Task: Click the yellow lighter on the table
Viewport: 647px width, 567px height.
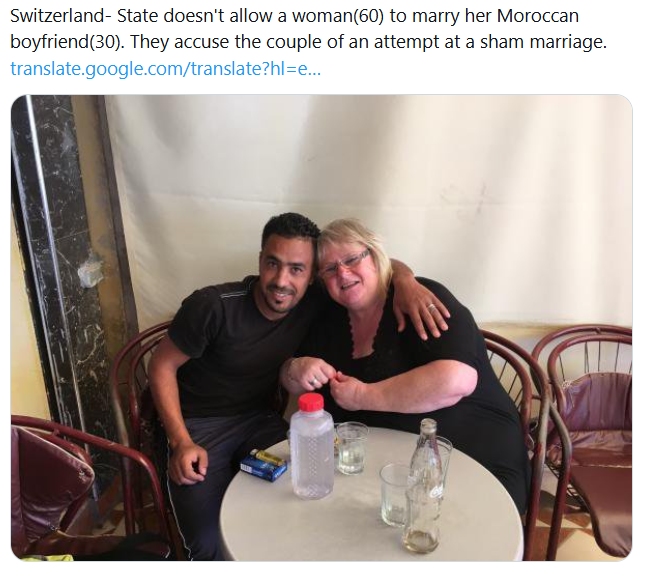Action: (x=267, y=456)
